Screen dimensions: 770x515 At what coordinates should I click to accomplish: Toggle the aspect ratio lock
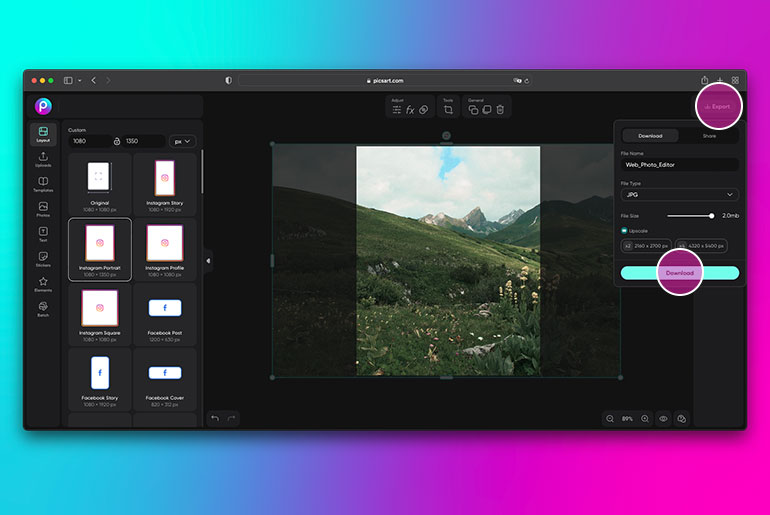(x=117, y=141)
